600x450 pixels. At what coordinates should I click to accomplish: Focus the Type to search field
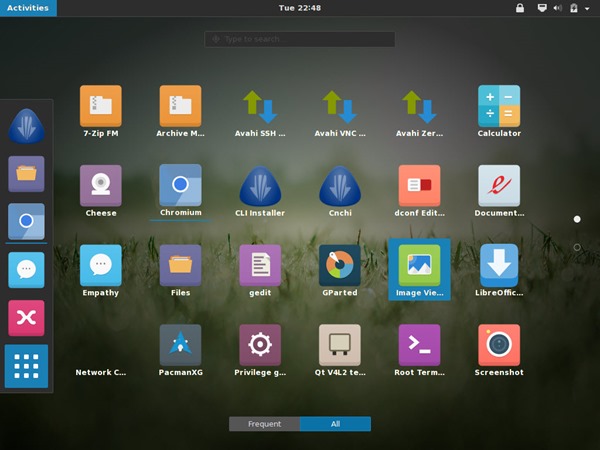pos(300,39)
